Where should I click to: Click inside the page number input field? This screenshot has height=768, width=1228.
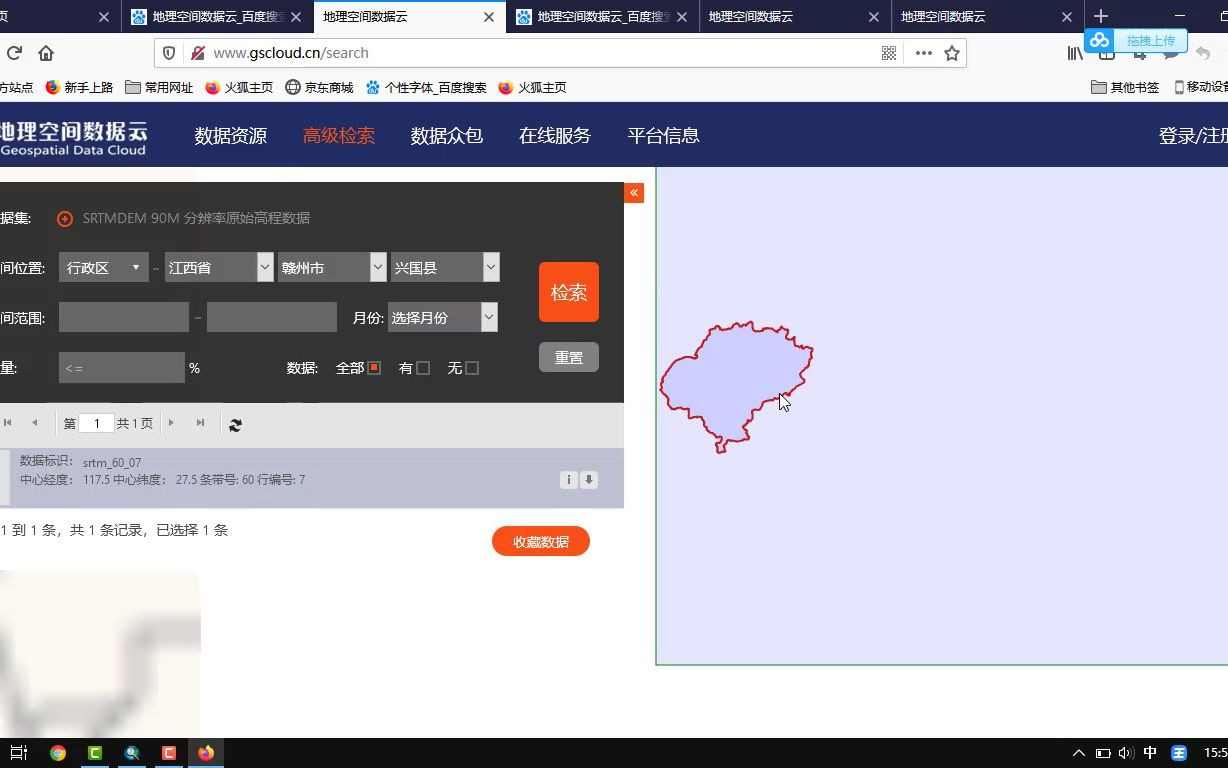tap(96, 423)
